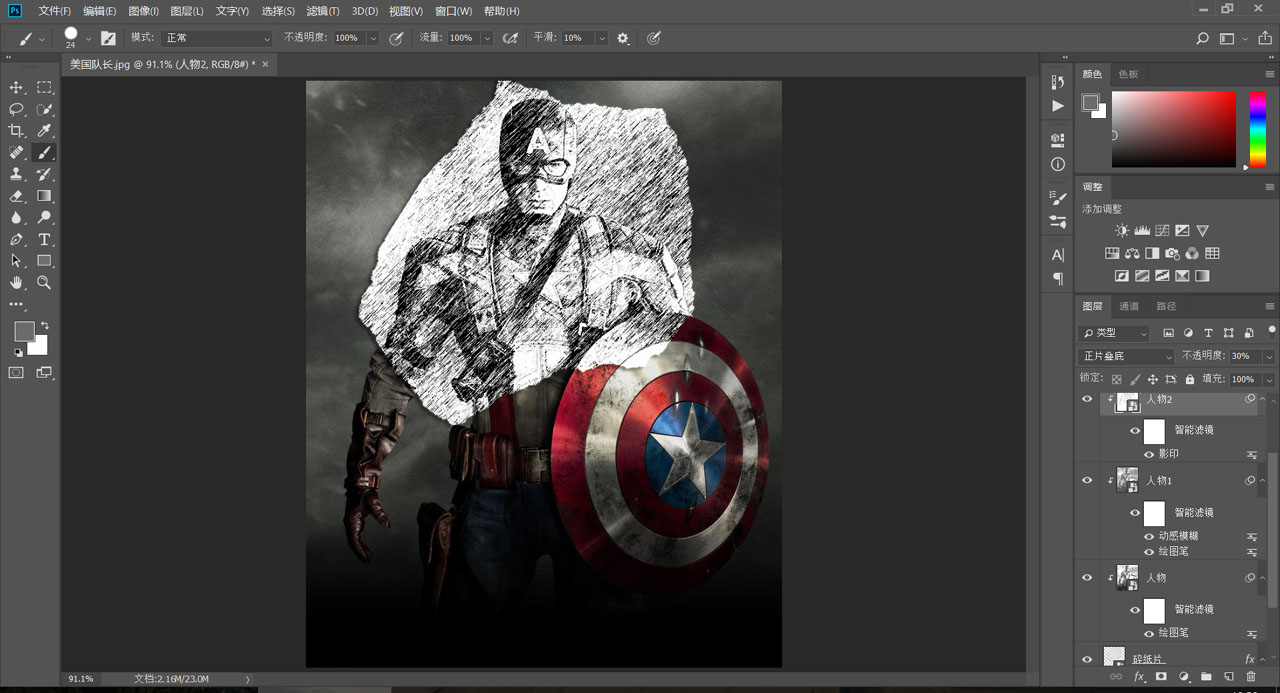Pick the Crop tool
1280x693 pixels.
16,131
